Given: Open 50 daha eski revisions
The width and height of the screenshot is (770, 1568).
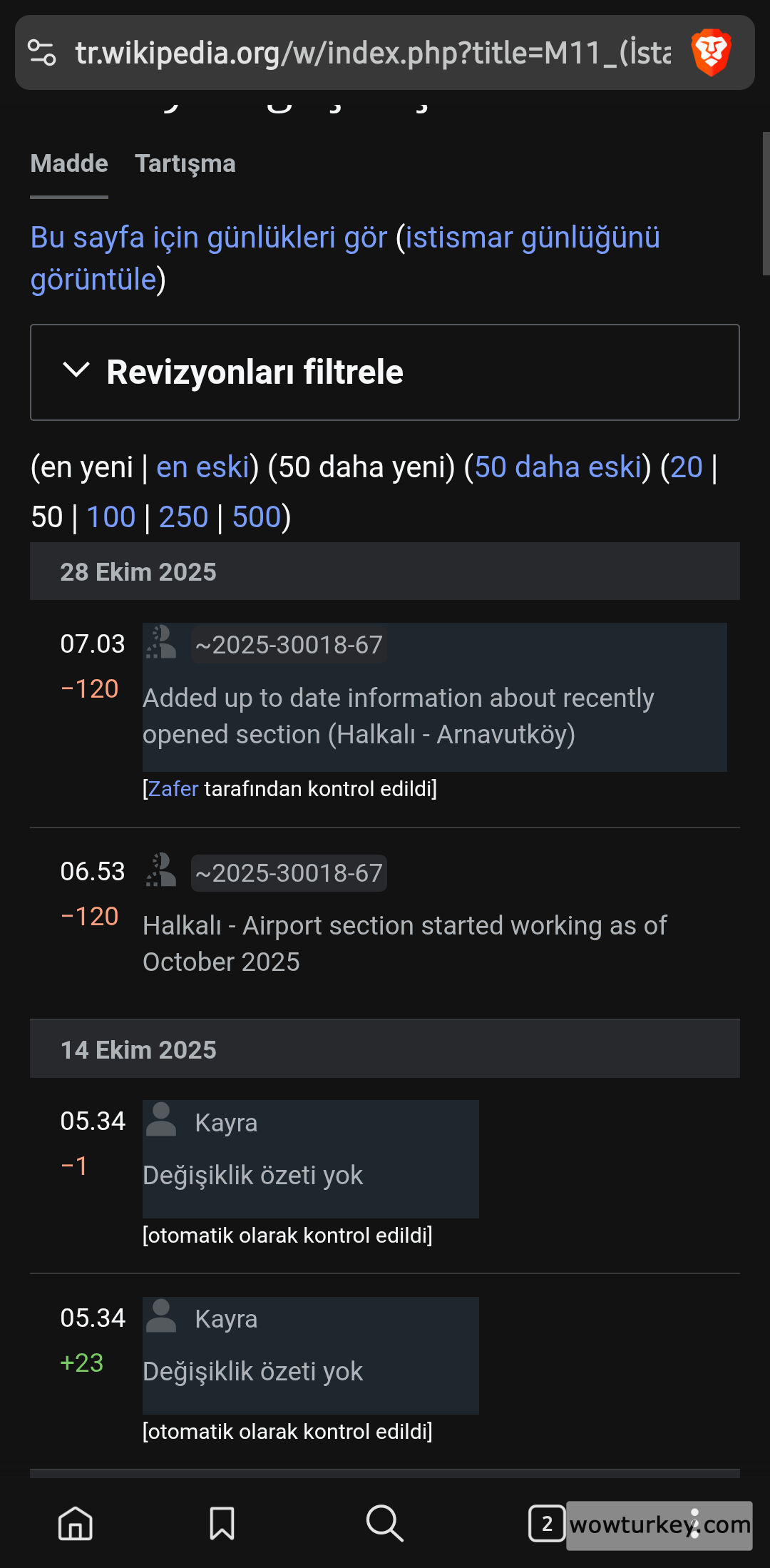Looking at the screenshot, I should [558, 467].
